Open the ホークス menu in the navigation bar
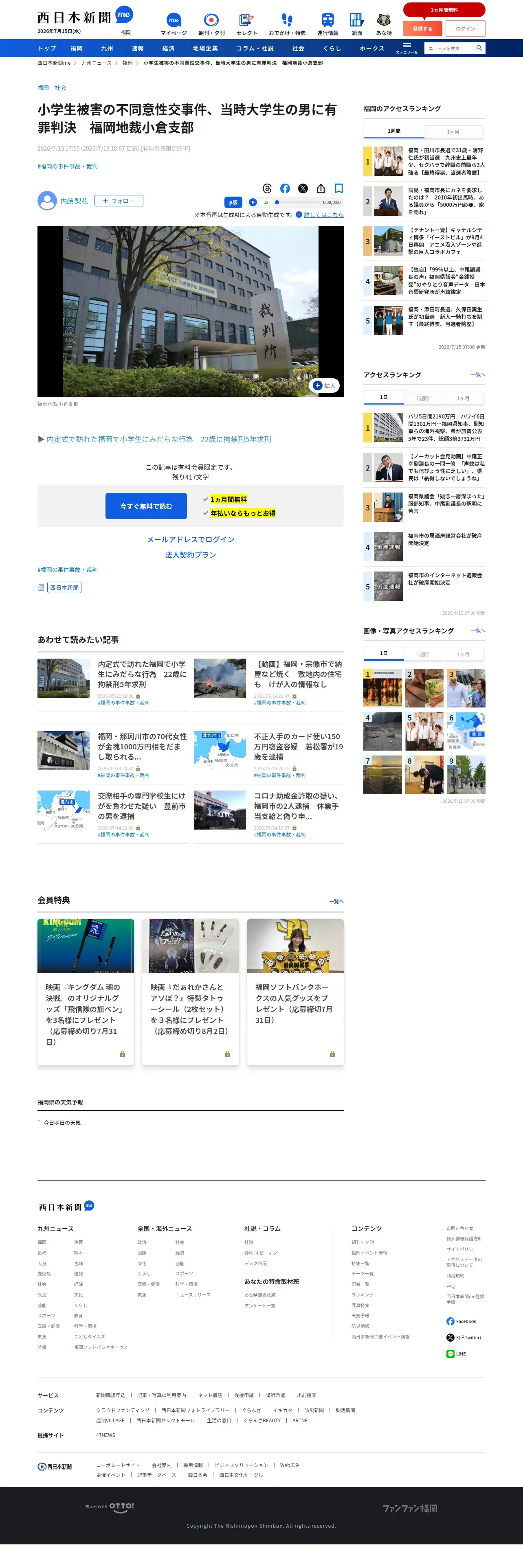Screen dimensions: 523x1568 point(371,48)
